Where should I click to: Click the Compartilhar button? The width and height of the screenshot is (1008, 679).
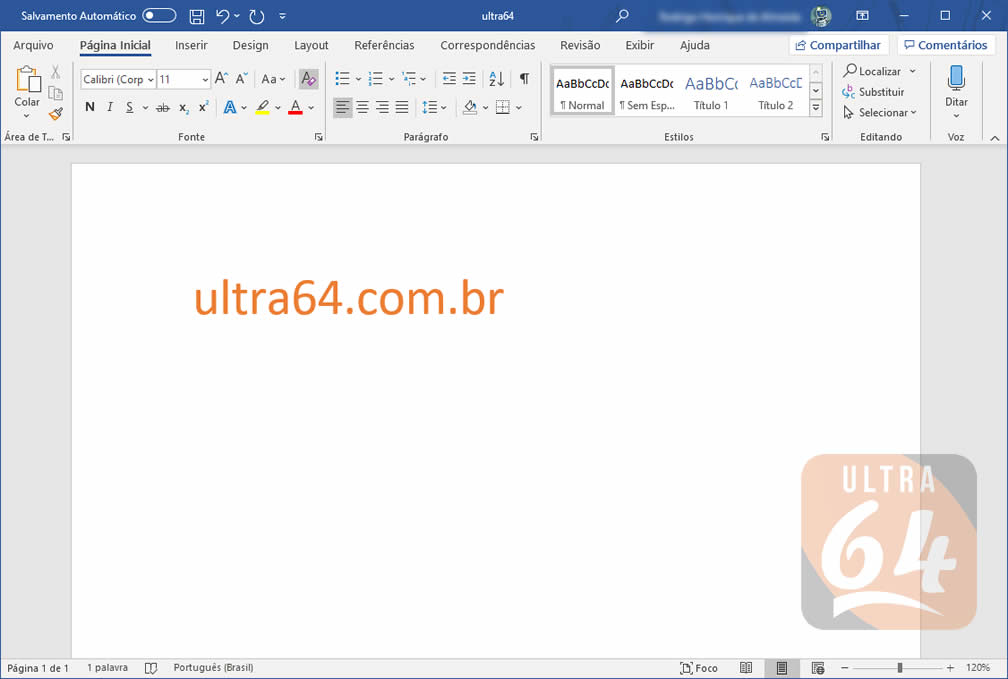[838, 45]
